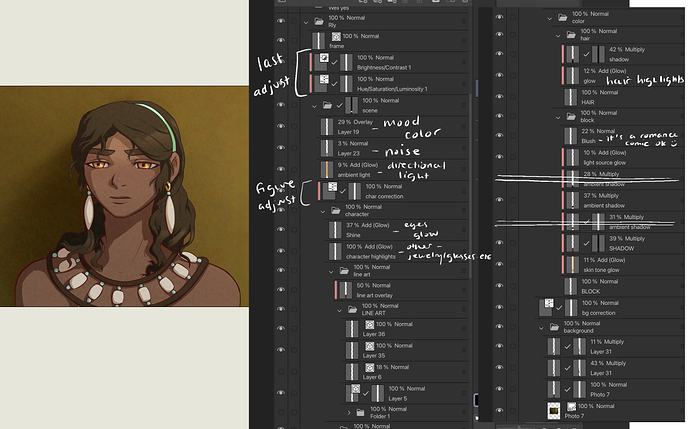Collapse the character folder
The height and width of the screenshot is (429, 690).
[322, 211]
